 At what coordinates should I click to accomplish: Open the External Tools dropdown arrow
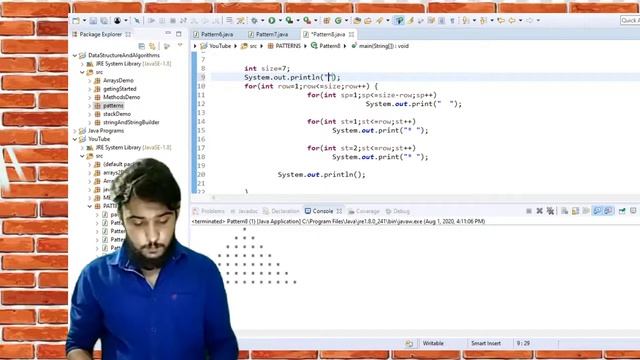pos(316,20)
